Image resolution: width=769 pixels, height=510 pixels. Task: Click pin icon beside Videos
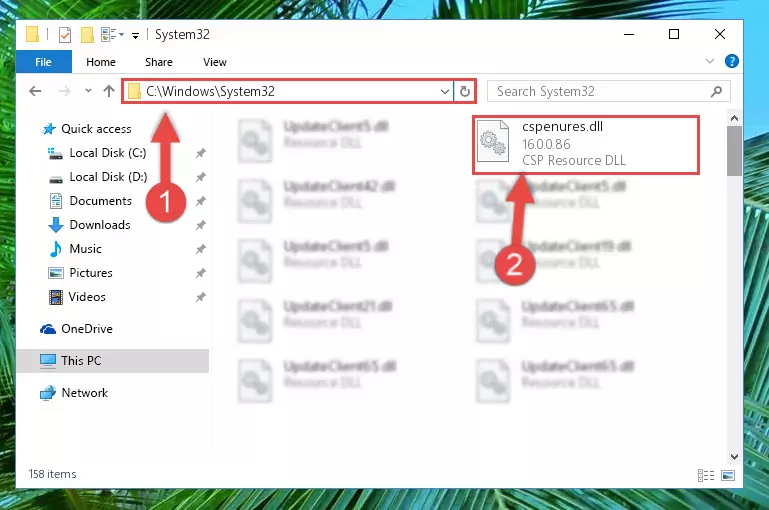click(201, 297)
